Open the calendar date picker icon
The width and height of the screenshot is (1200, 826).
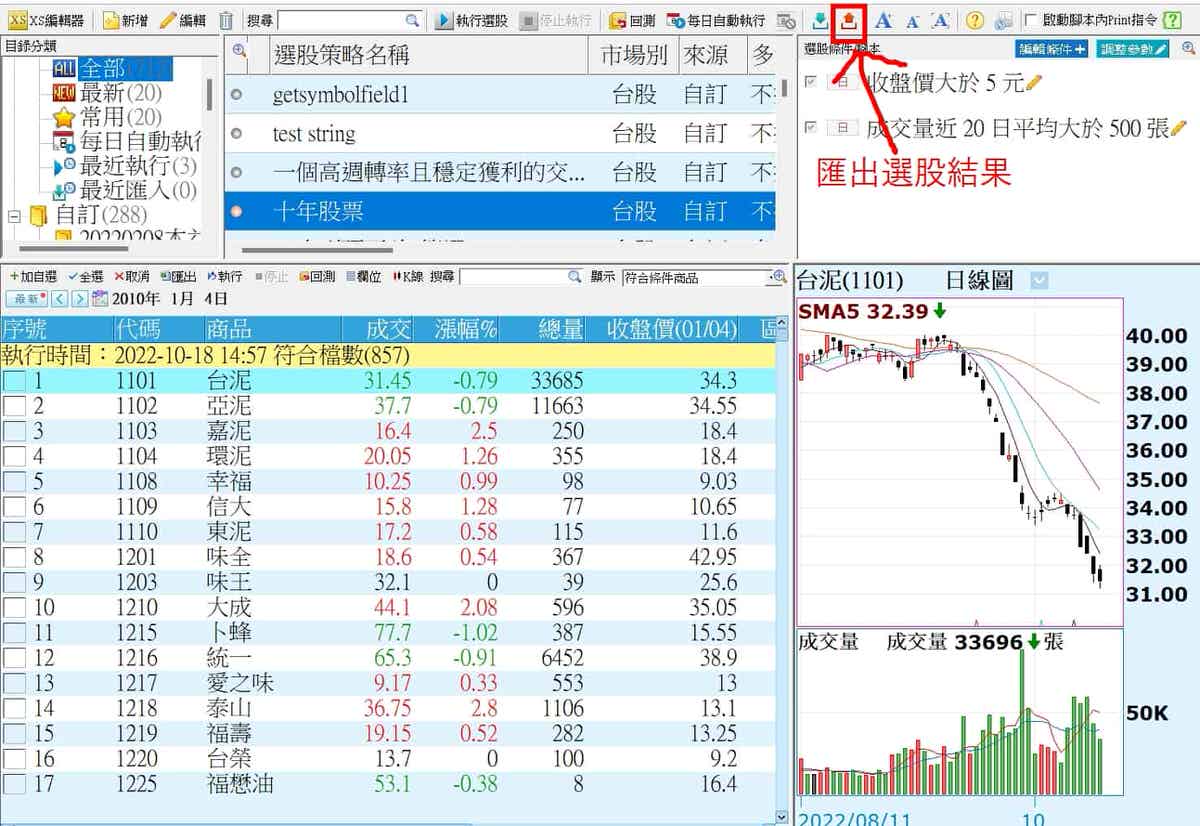click(100, 298)
